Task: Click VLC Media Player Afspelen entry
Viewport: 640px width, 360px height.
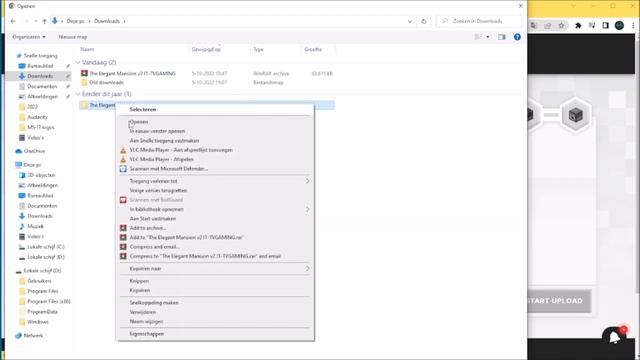Action: (x=162, y=159)
